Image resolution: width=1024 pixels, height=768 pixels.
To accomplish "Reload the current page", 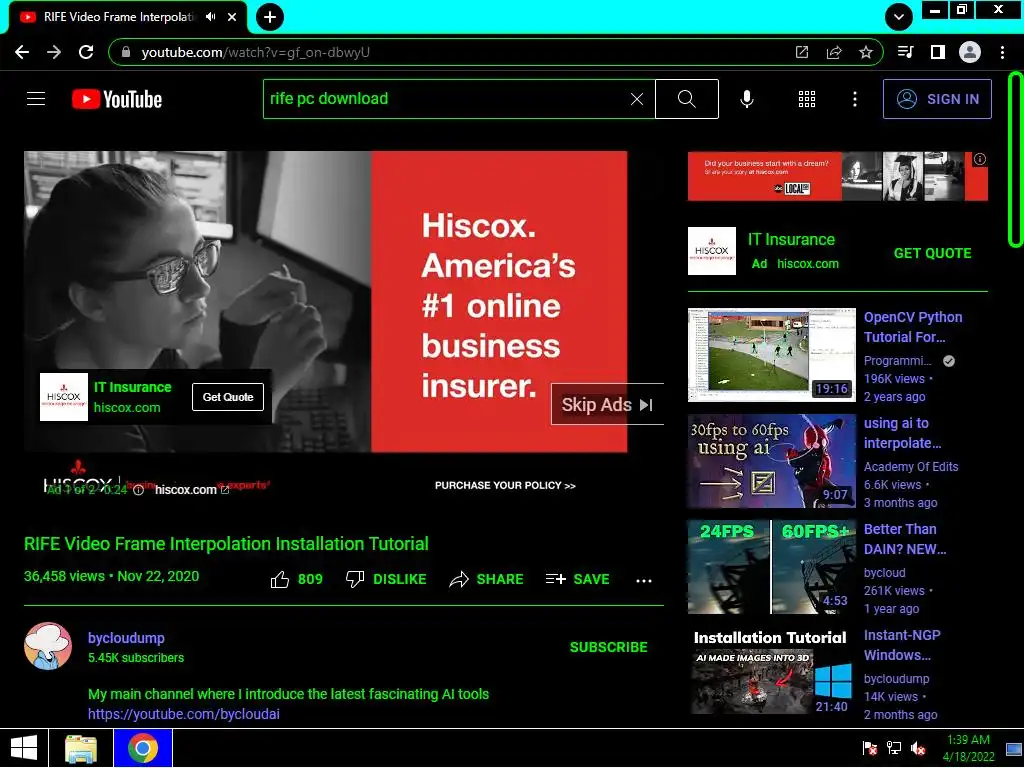I will [86, 52].
